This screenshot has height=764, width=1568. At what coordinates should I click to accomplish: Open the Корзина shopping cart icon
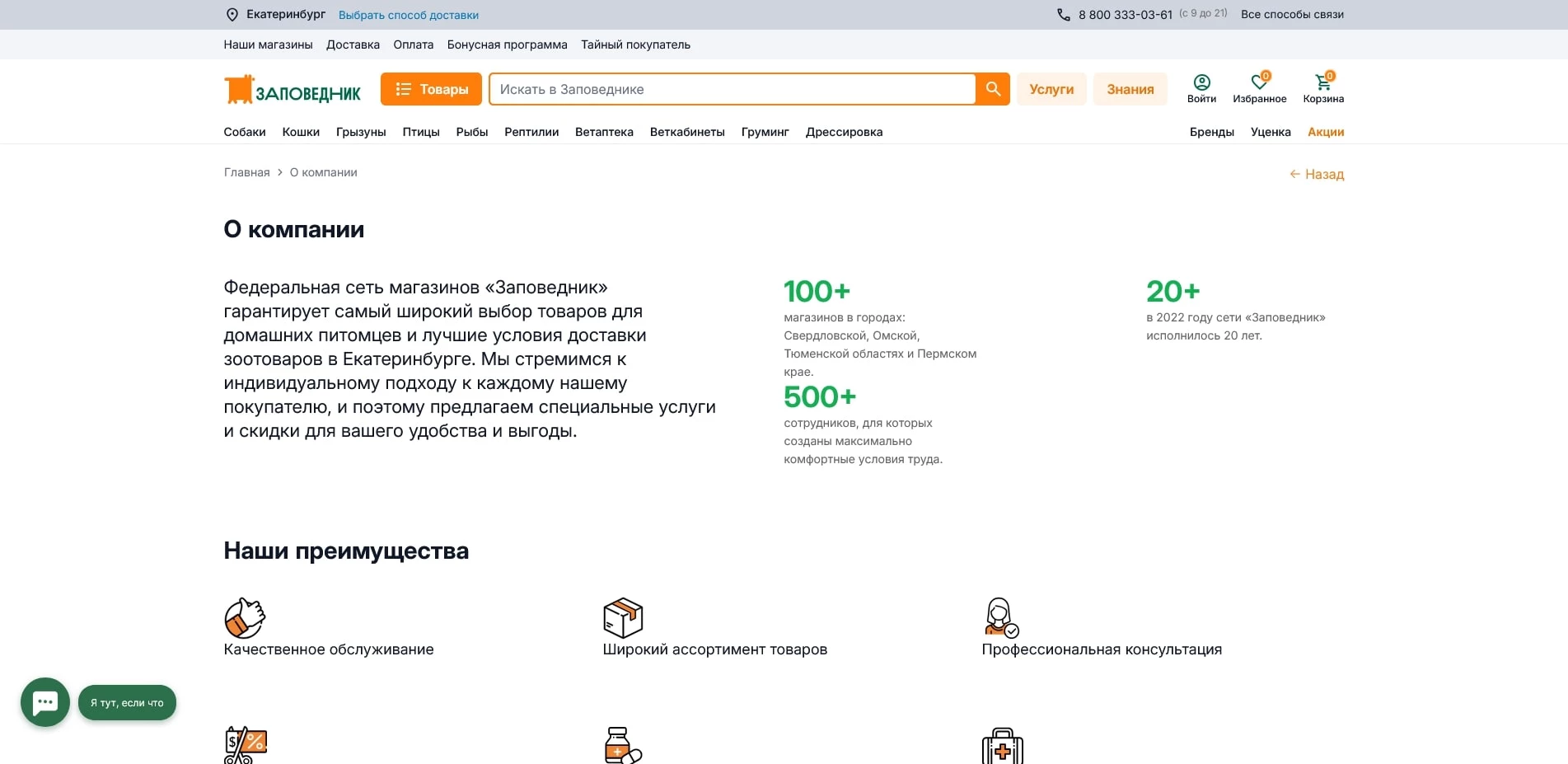click(x=1322, y=82)
